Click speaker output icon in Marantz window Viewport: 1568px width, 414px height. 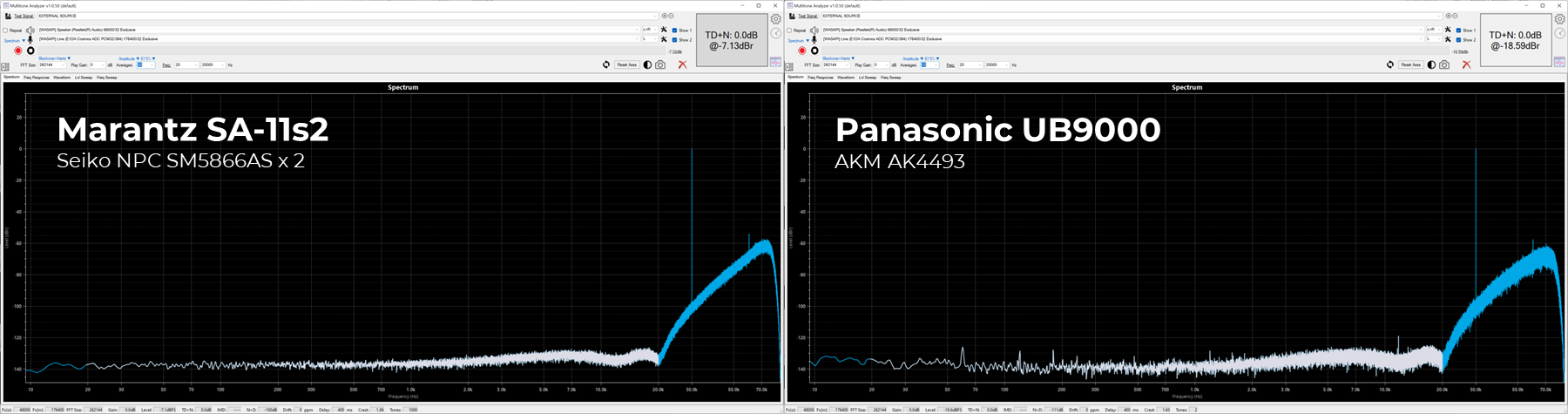30,31
